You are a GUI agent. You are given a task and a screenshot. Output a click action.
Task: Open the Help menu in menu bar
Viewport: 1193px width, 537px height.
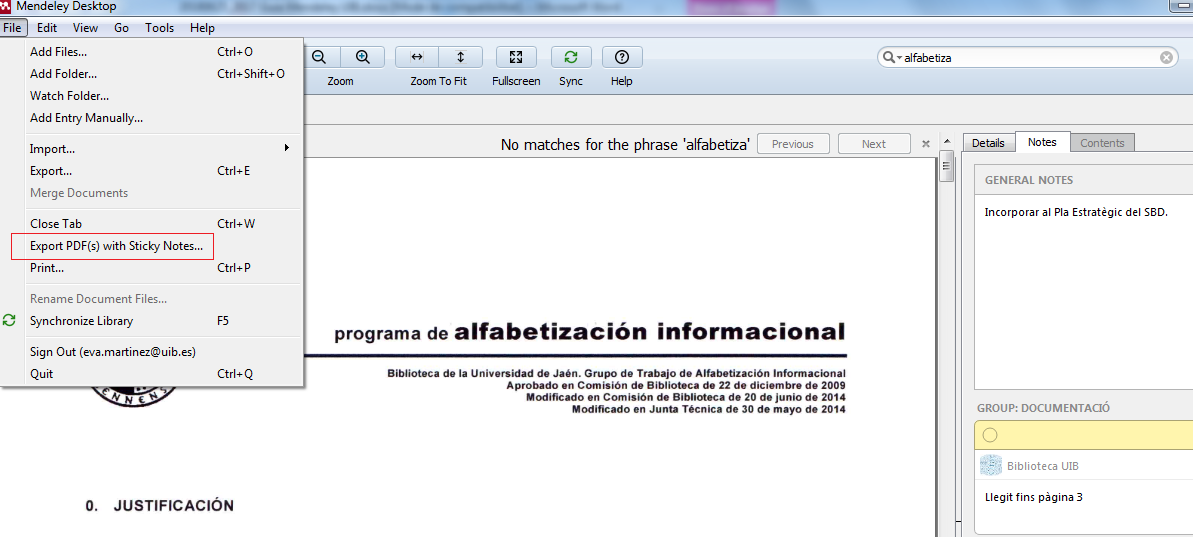(202, 28)
